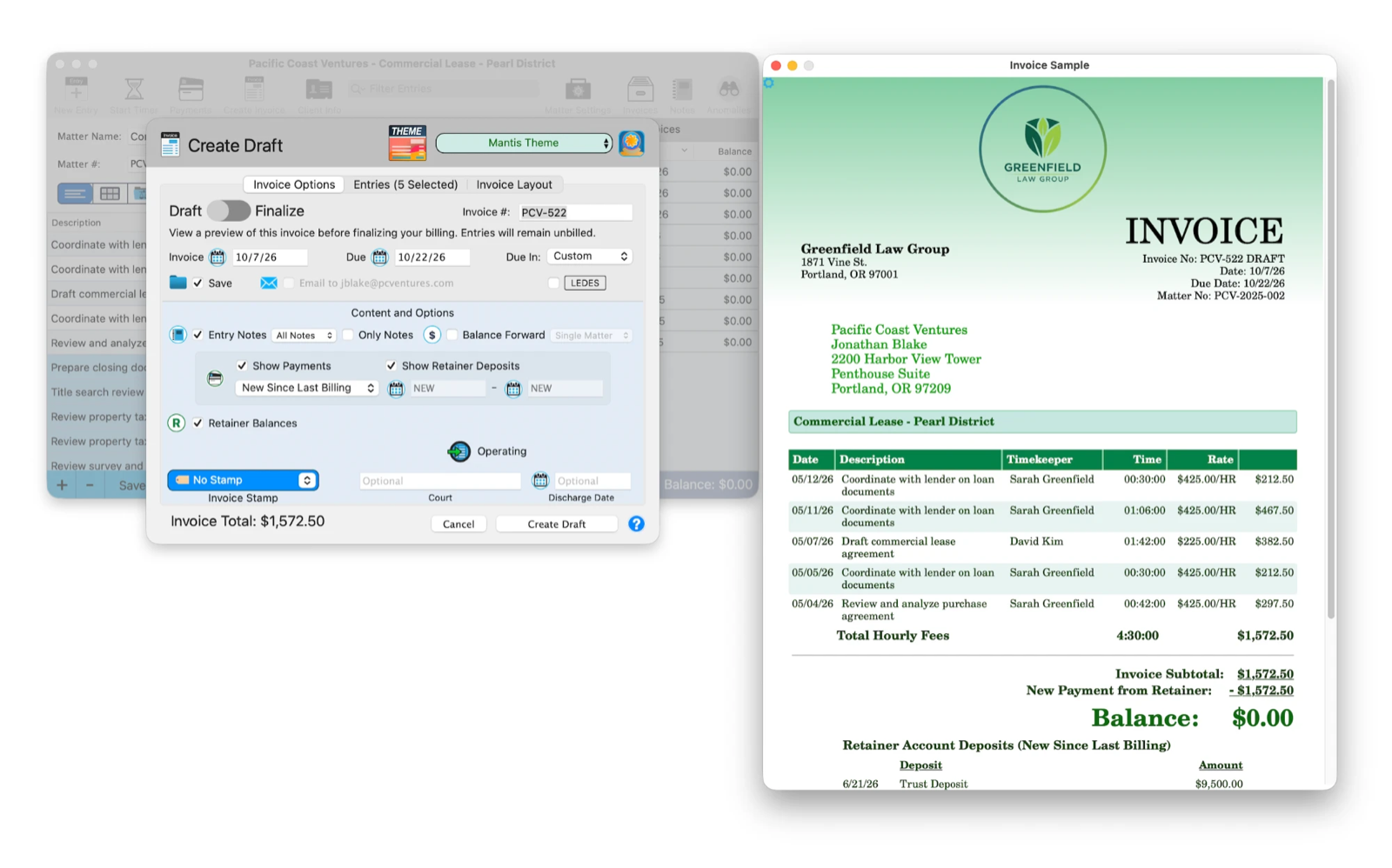Open Client Info in the toolbar

[318, 89]
